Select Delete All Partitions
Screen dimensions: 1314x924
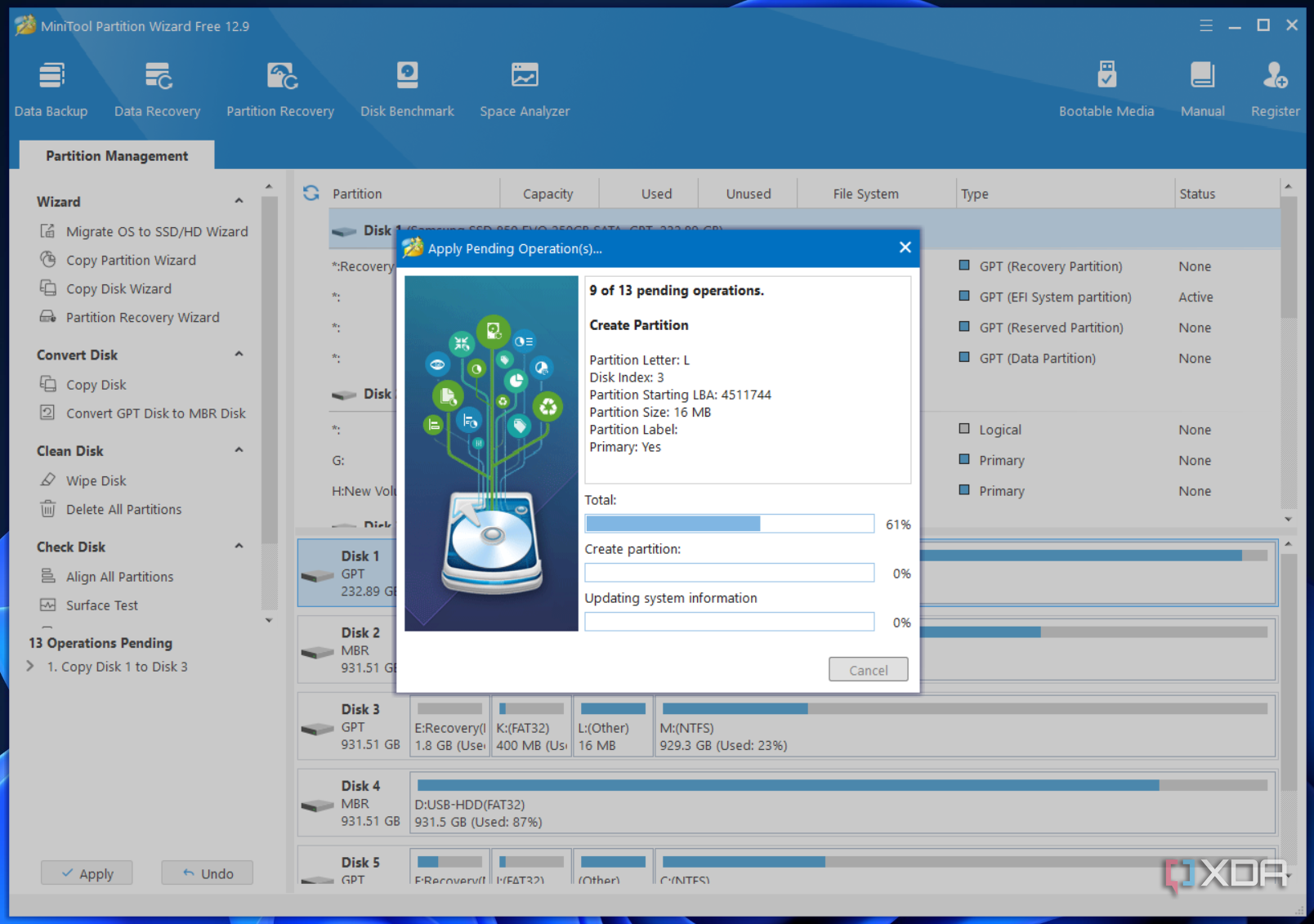click(111, 509)
